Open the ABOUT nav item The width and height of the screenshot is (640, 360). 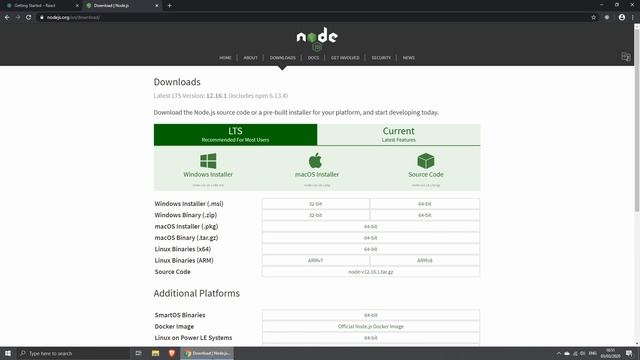tap(251, 58)
